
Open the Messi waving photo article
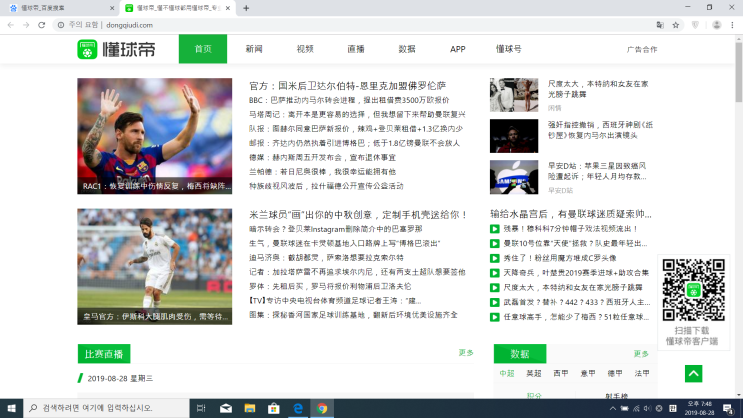154,136
